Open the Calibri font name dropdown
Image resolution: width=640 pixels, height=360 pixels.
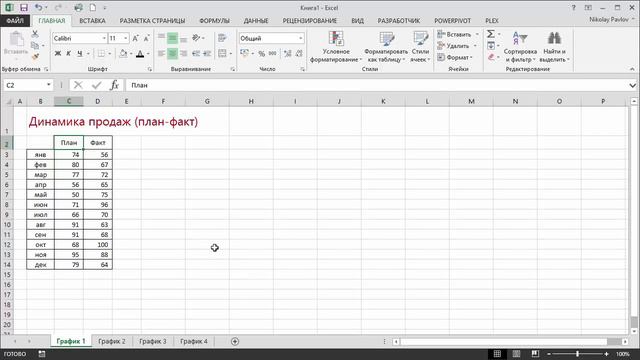[104, 38]
